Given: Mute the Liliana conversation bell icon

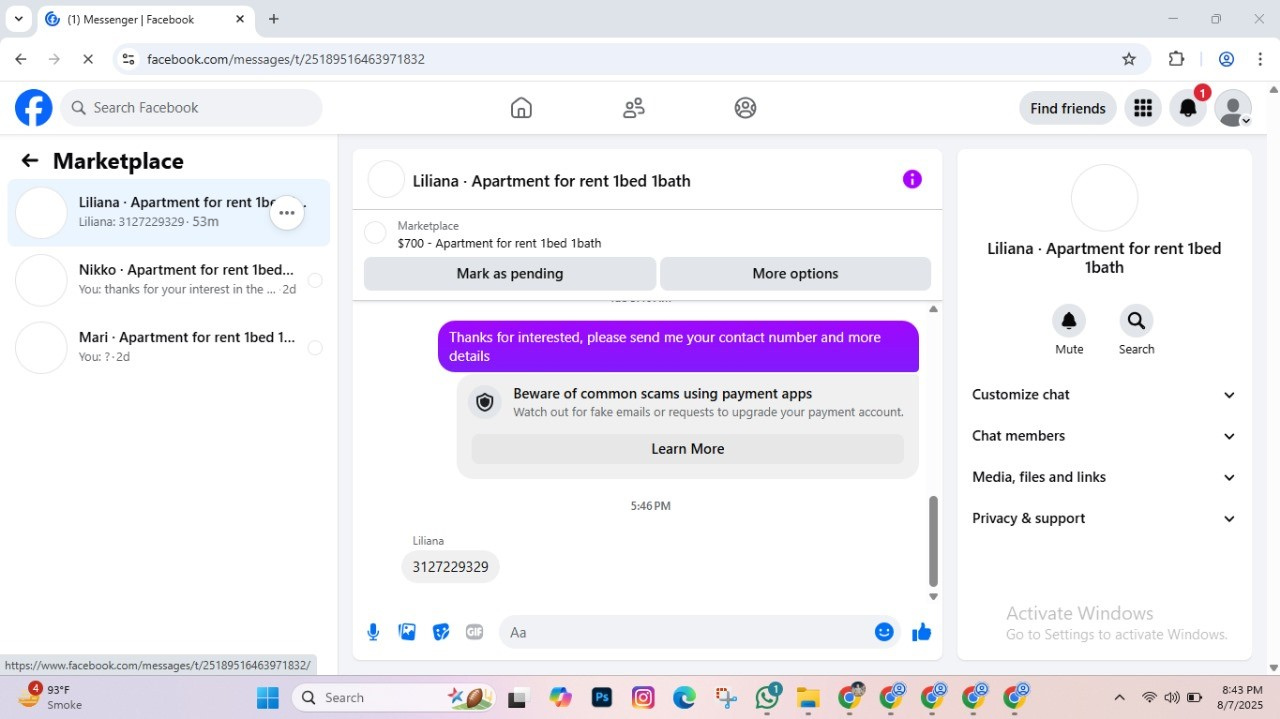Looking at the screenshot, I should click(x=1069, y=321).
